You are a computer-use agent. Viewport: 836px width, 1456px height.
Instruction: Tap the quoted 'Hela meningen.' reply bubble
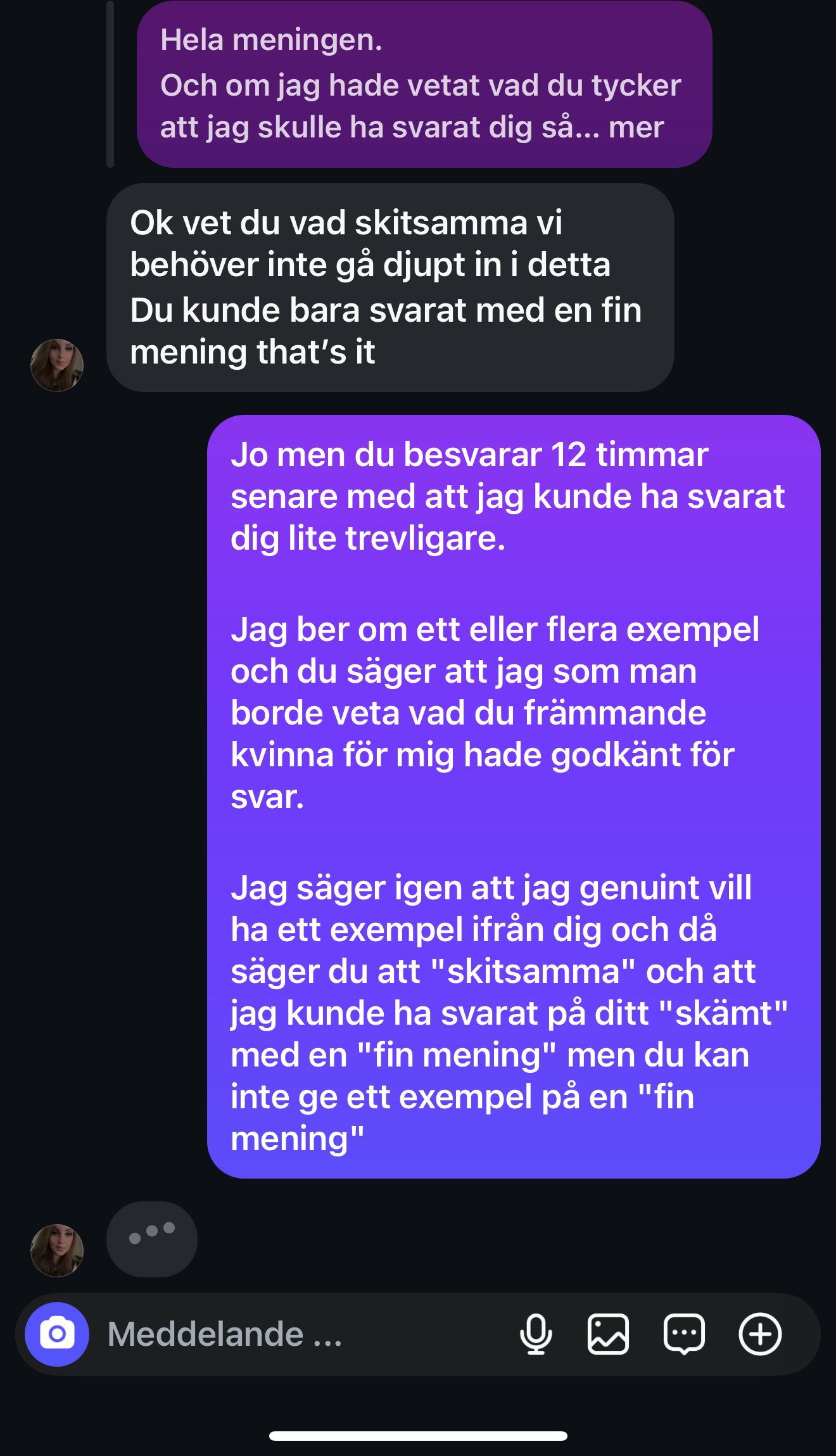pos(424,84)
